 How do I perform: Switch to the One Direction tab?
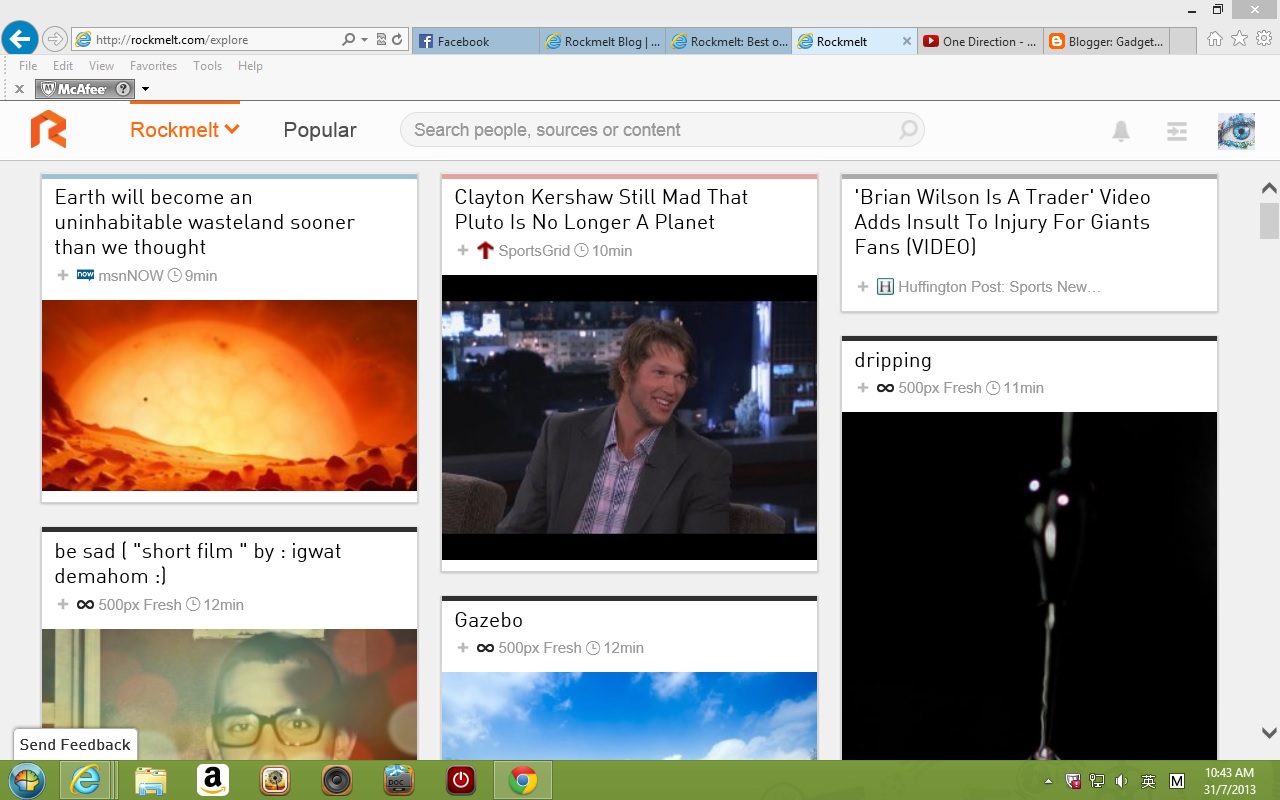[x=980, y=41]
